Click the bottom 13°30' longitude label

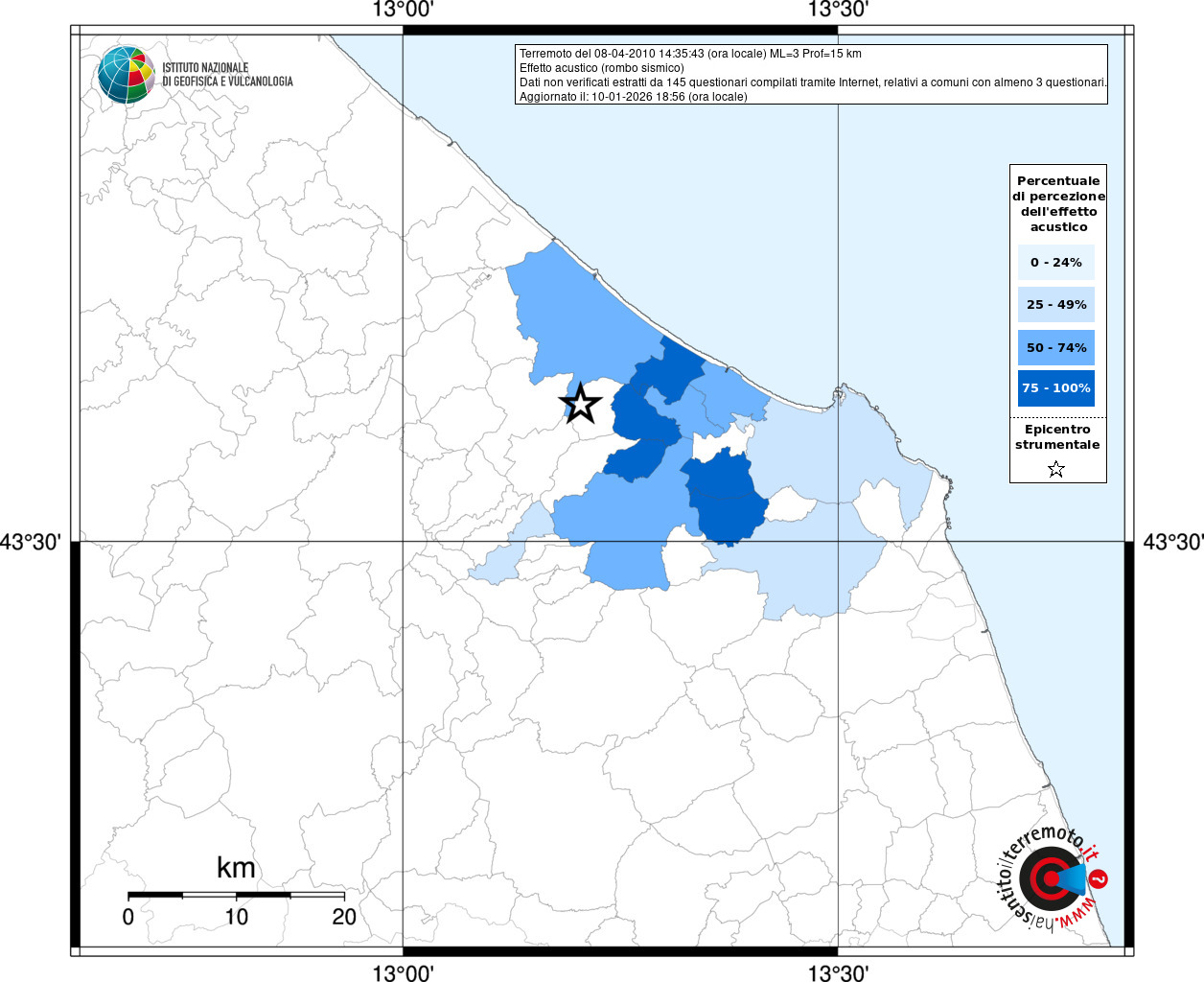click(838, 973)
